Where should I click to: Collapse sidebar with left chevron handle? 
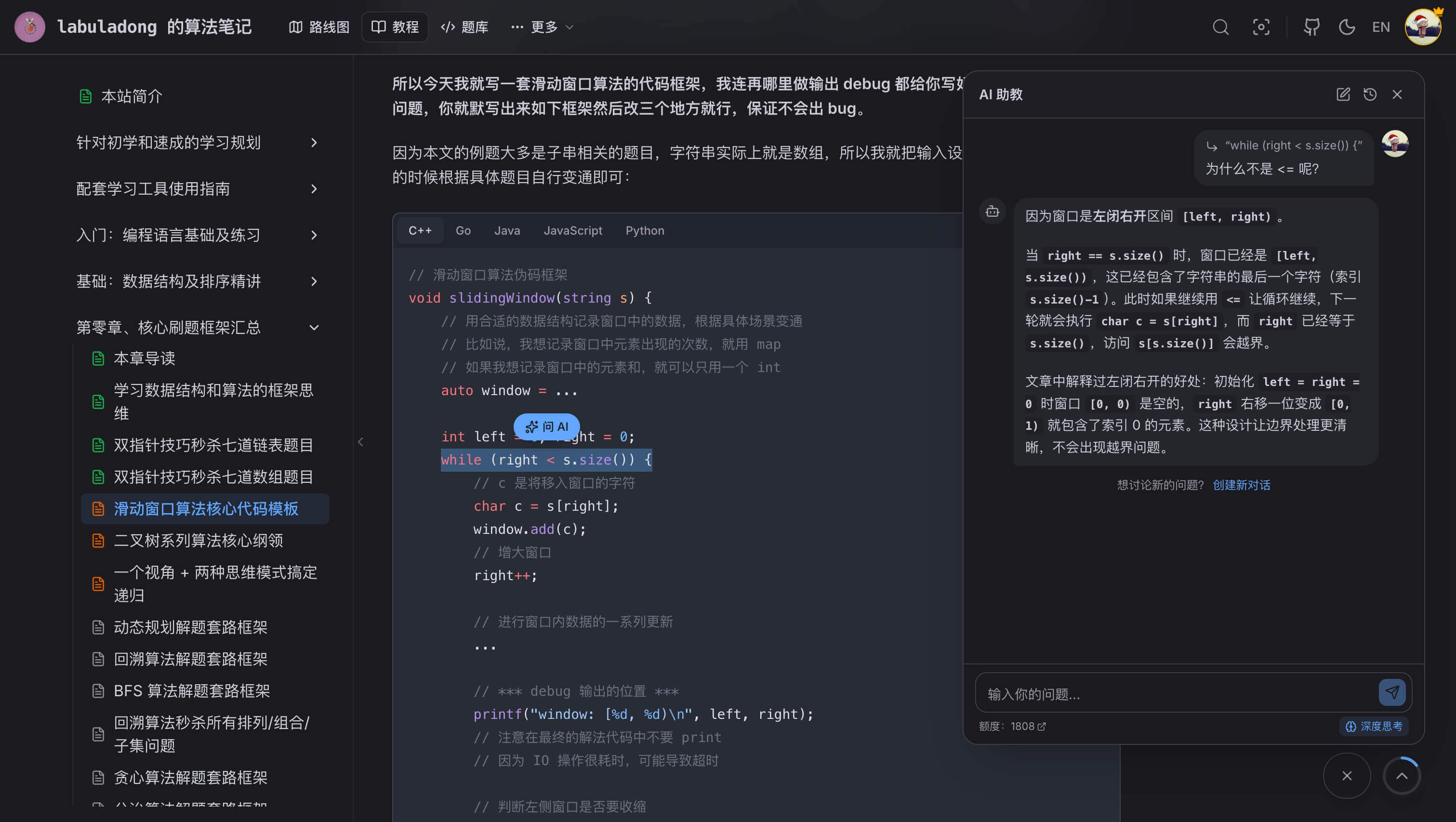(360, 442)
